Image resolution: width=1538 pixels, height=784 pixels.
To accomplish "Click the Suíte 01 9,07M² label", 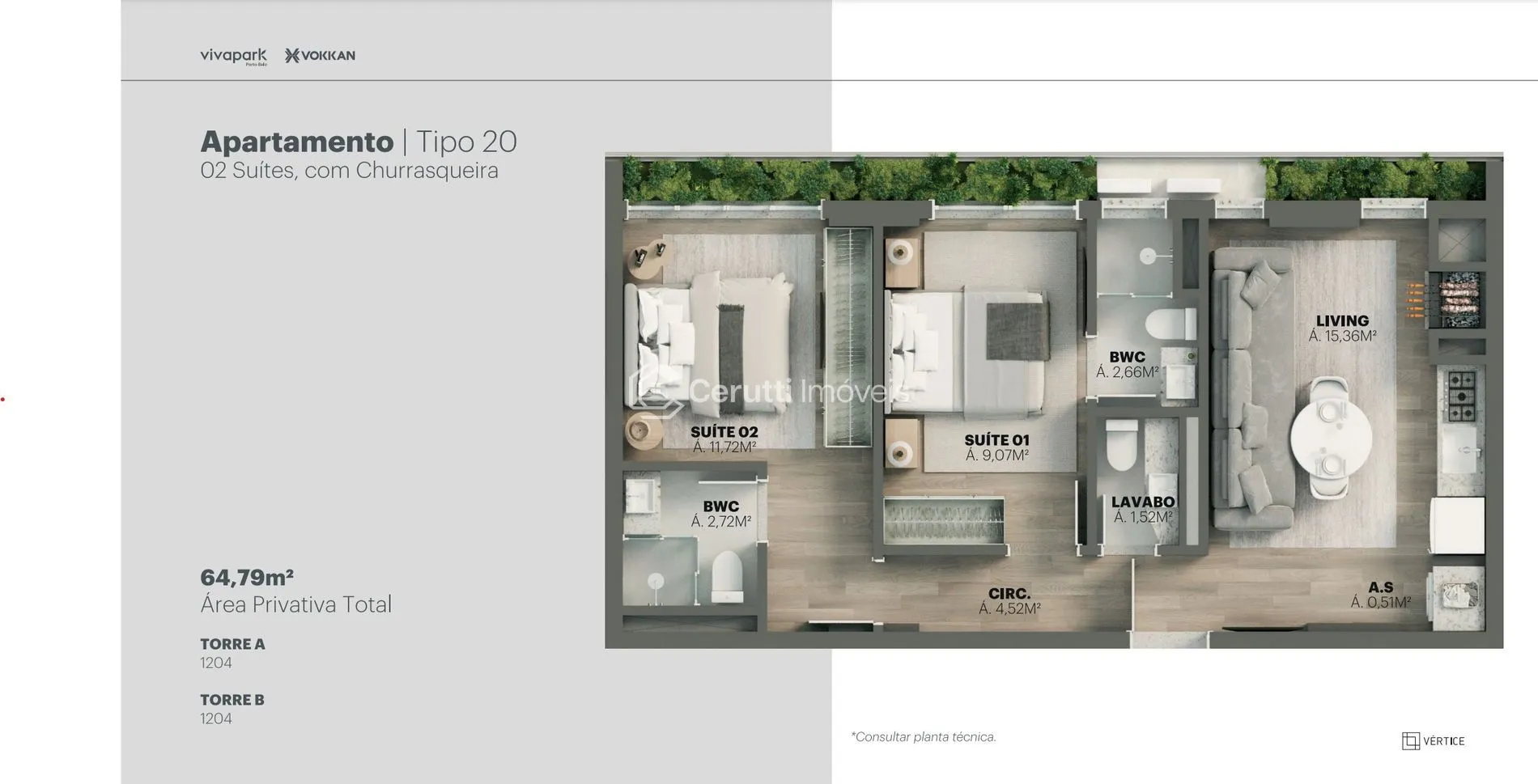I will (x=996, y=447).
